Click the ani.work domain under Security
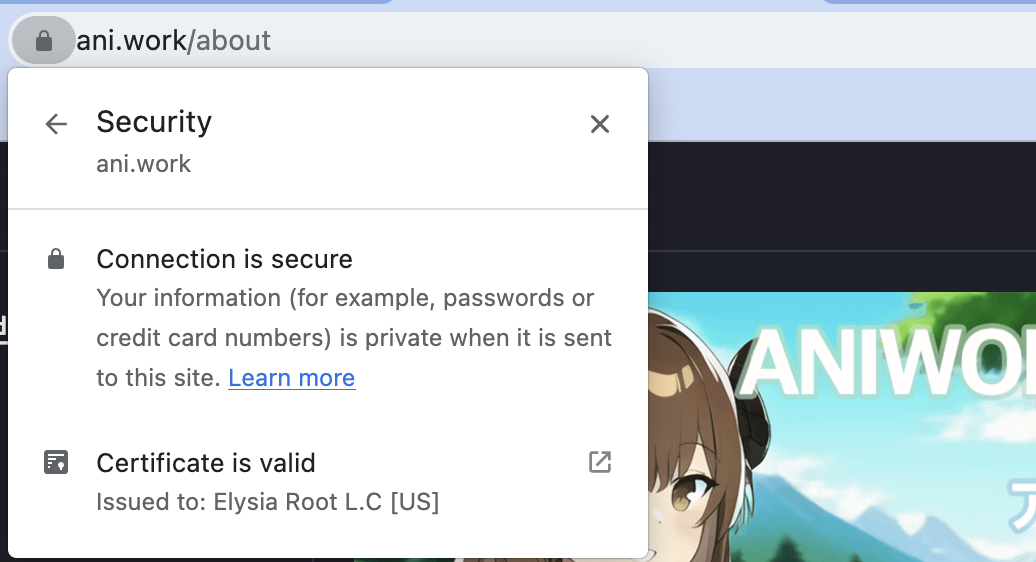Image resolution: width=1036 pixels, height=562 pixels. (x=143, y=164)
